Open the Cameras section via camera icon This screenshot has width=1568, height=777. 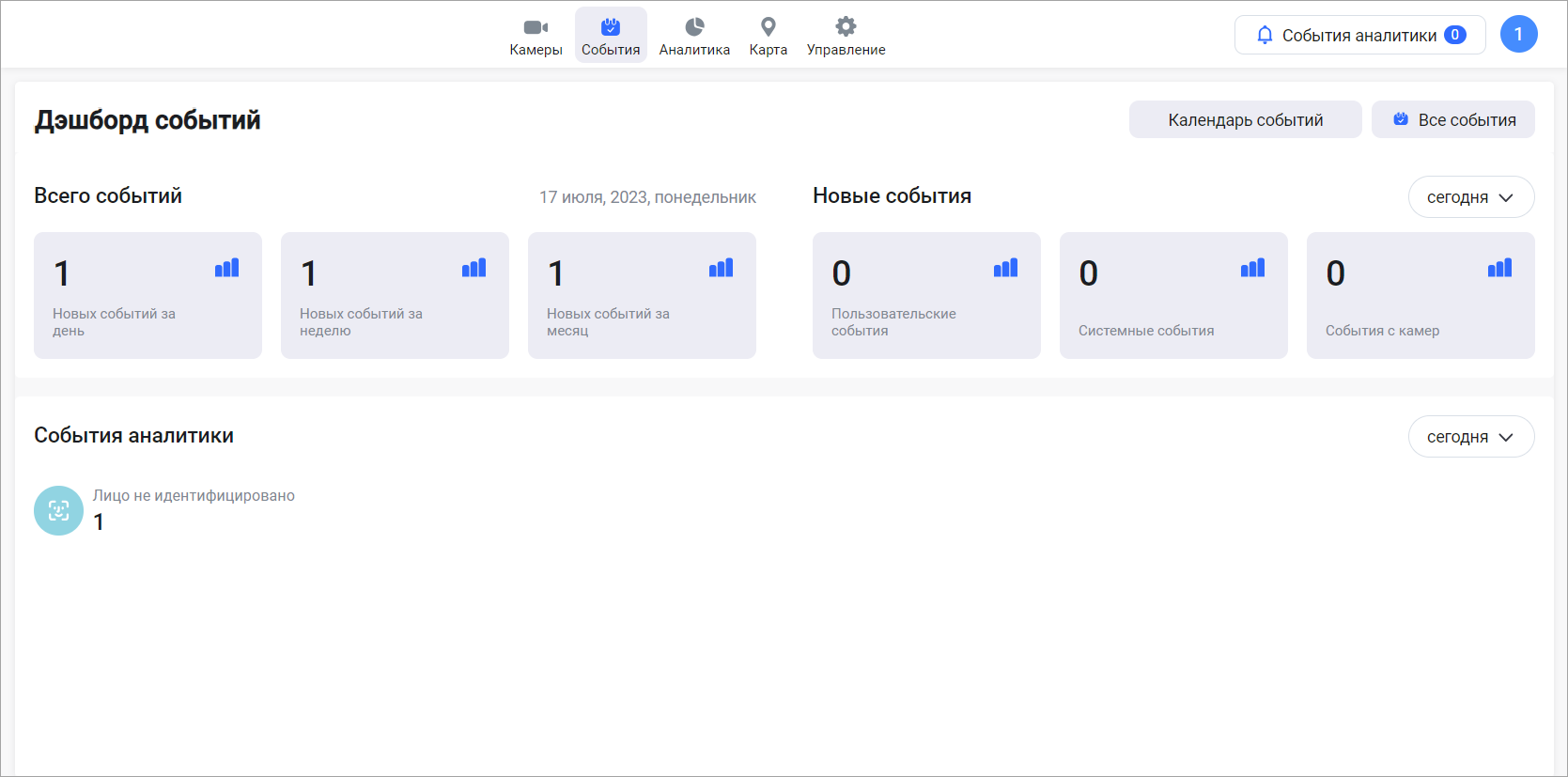pos(536,27)
